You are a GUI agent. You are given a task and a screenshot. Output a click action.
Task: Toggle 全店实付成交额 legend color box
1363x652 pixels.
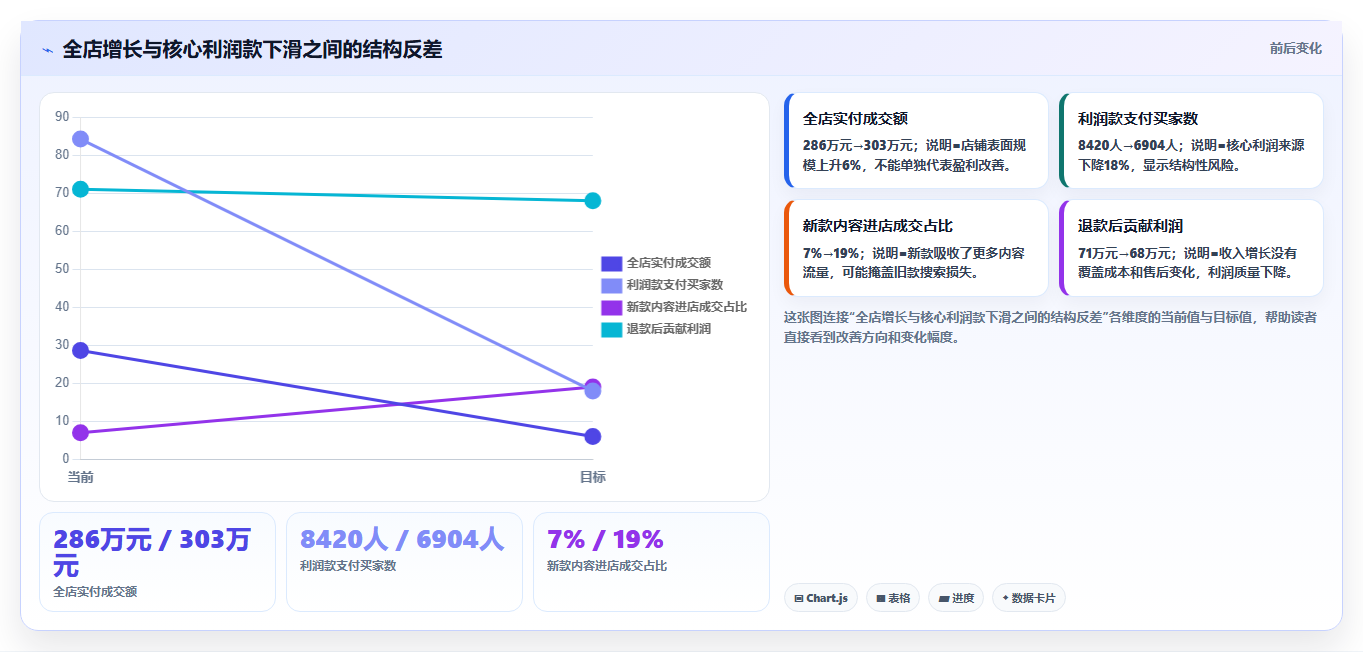pos(611,263)
